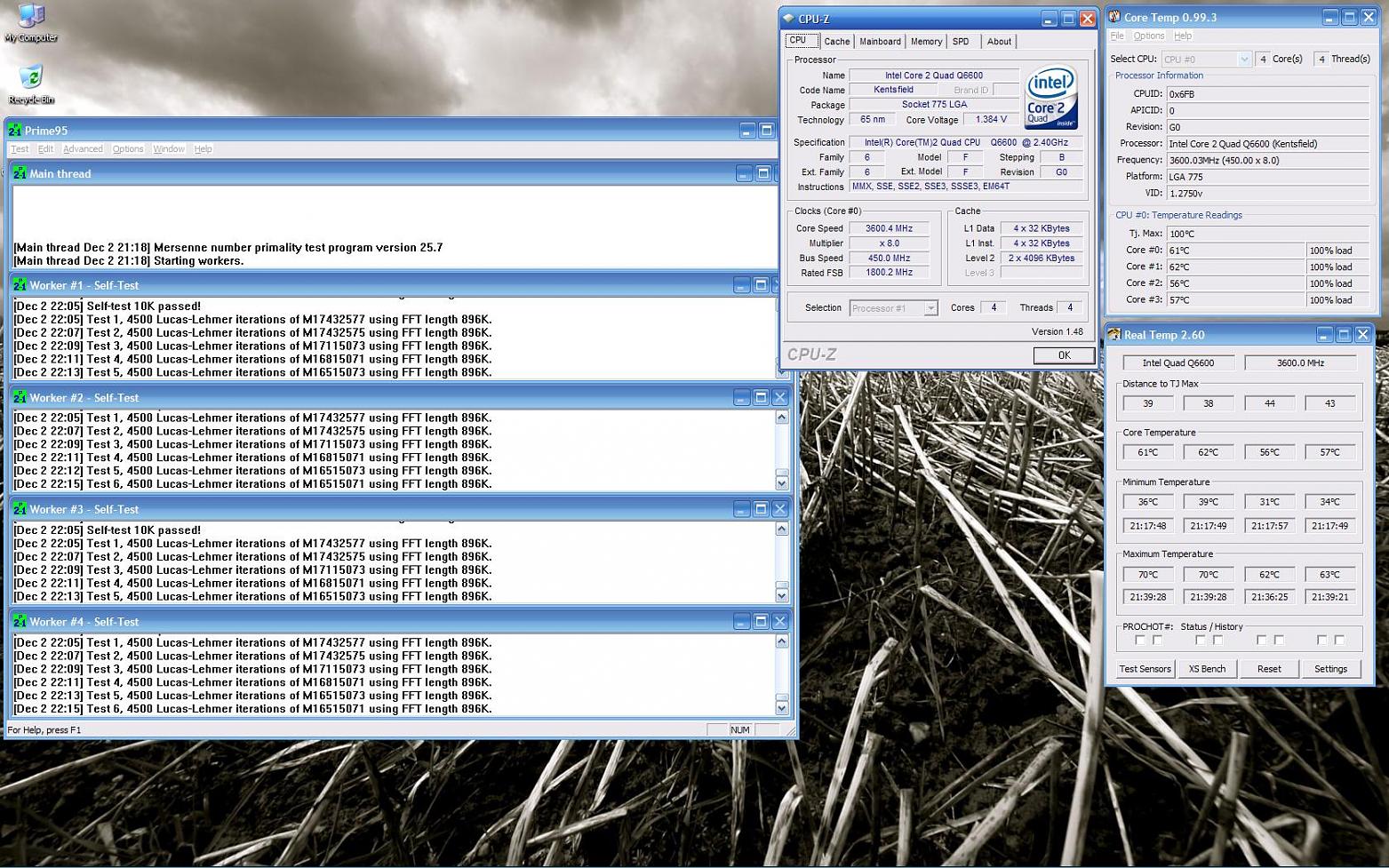This screenshot has width=1389, height=868.
Task: Click the 450.0 MHz Bus Speed value
Action: 889,258
